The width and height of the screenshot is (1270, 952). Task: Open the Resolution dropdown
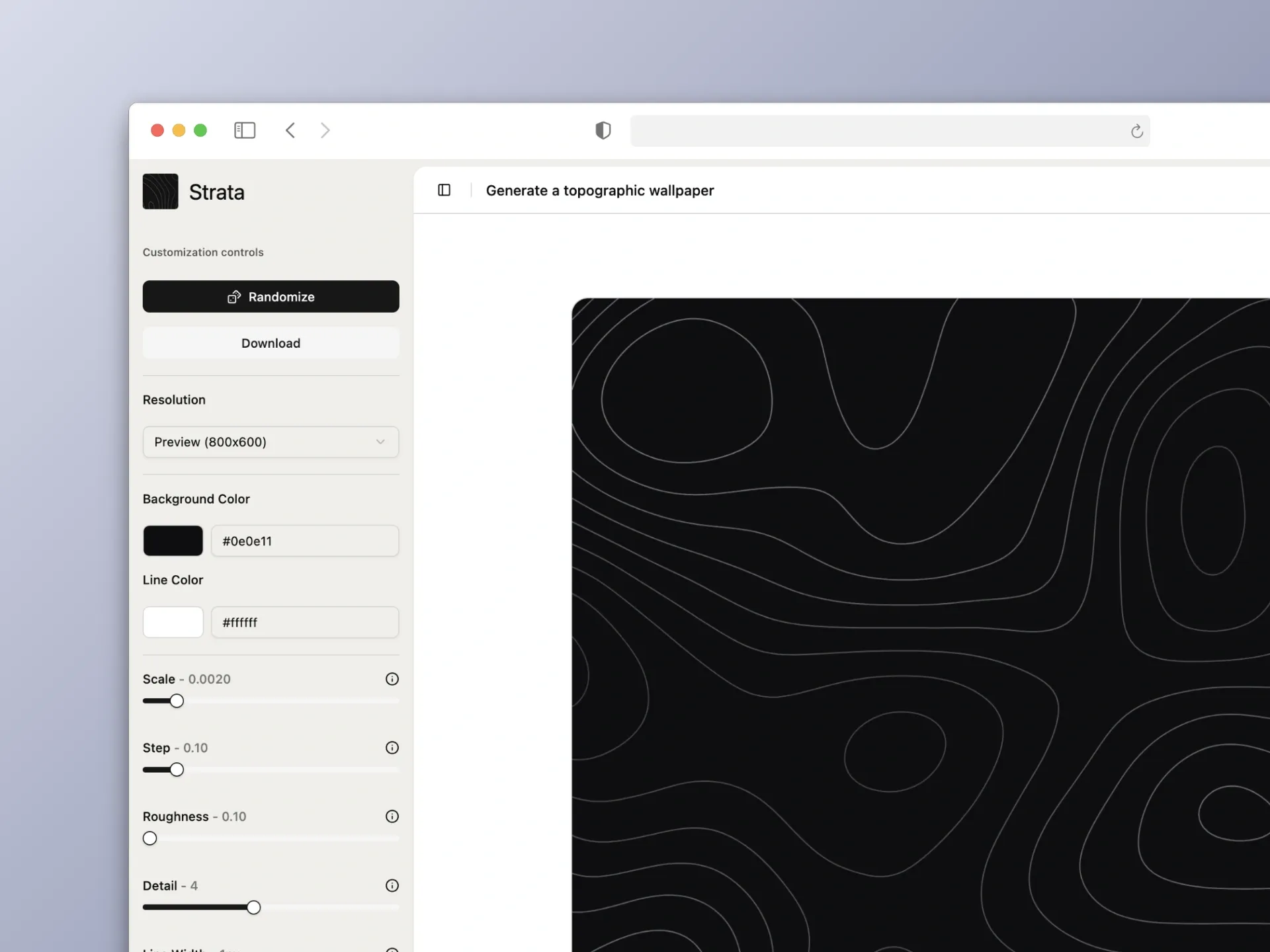click(x=271, y=442)
